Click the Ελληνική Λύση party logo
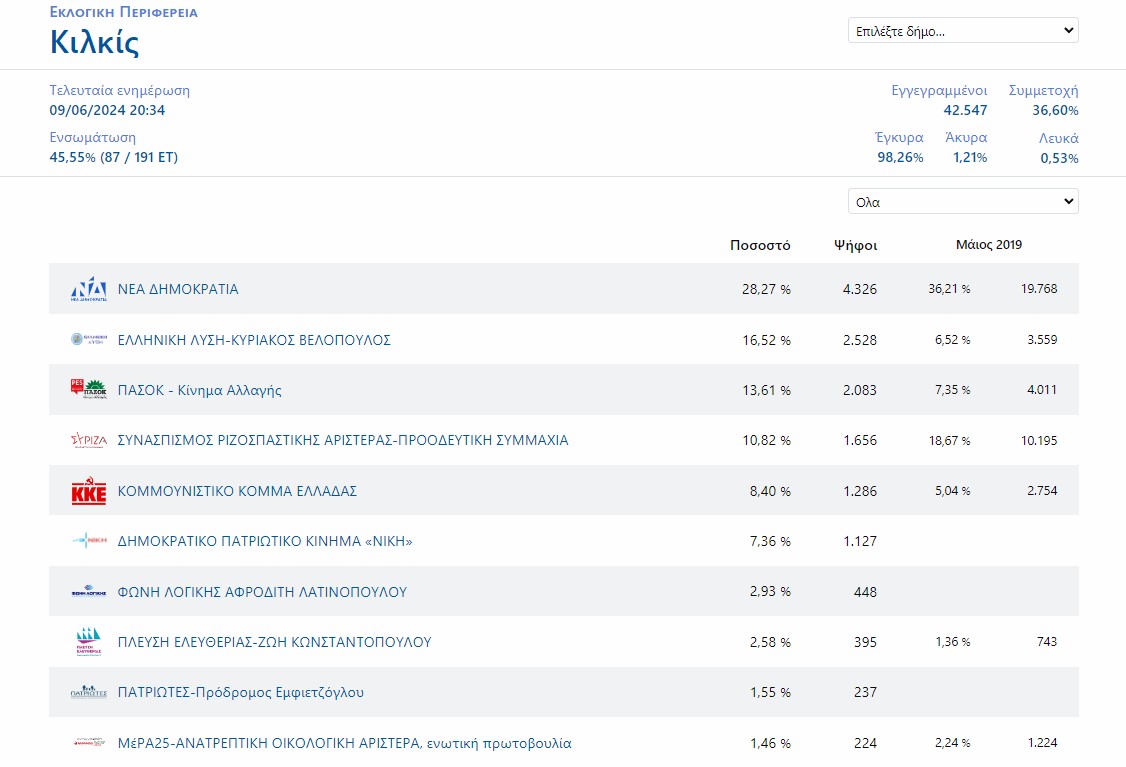 88,340
